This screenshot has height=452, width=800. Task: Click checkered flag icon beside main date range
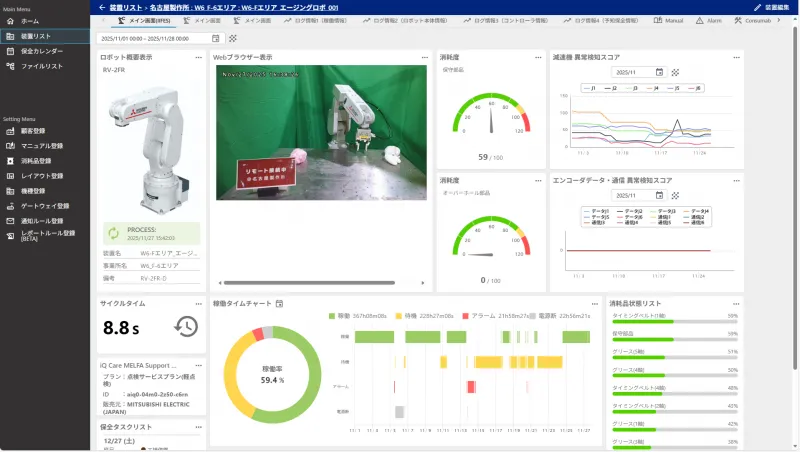tap(233, 38)
